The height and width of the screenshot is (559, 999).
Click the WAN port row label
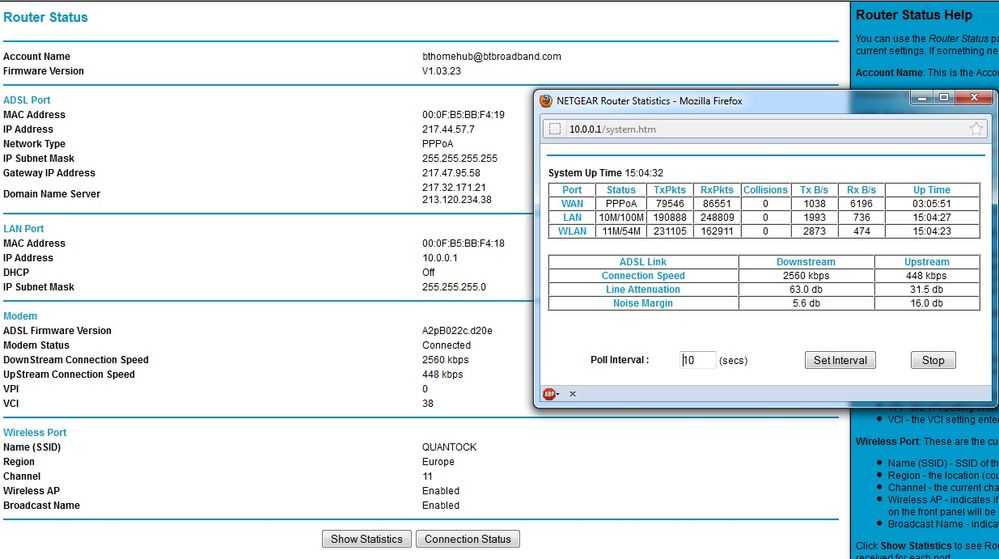tap(571, 204)
